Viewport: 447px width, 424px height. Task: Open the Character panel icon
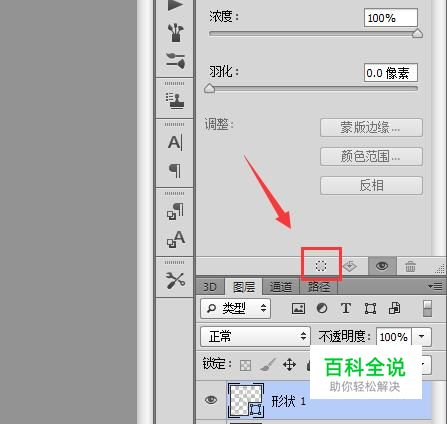(175, 143)
